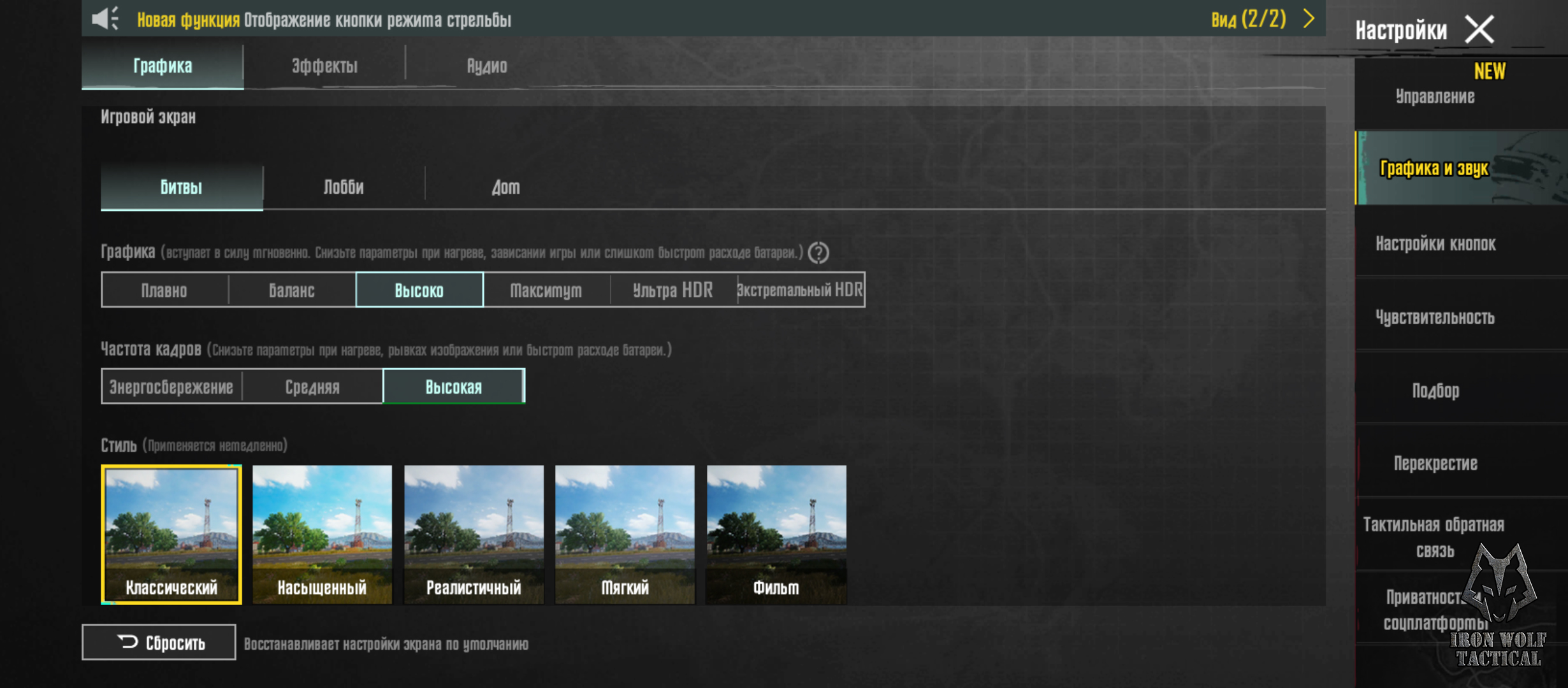The height and width of the screenshot is (688, 1568).
Task: Open Управление settings category
Action: 1435,97
